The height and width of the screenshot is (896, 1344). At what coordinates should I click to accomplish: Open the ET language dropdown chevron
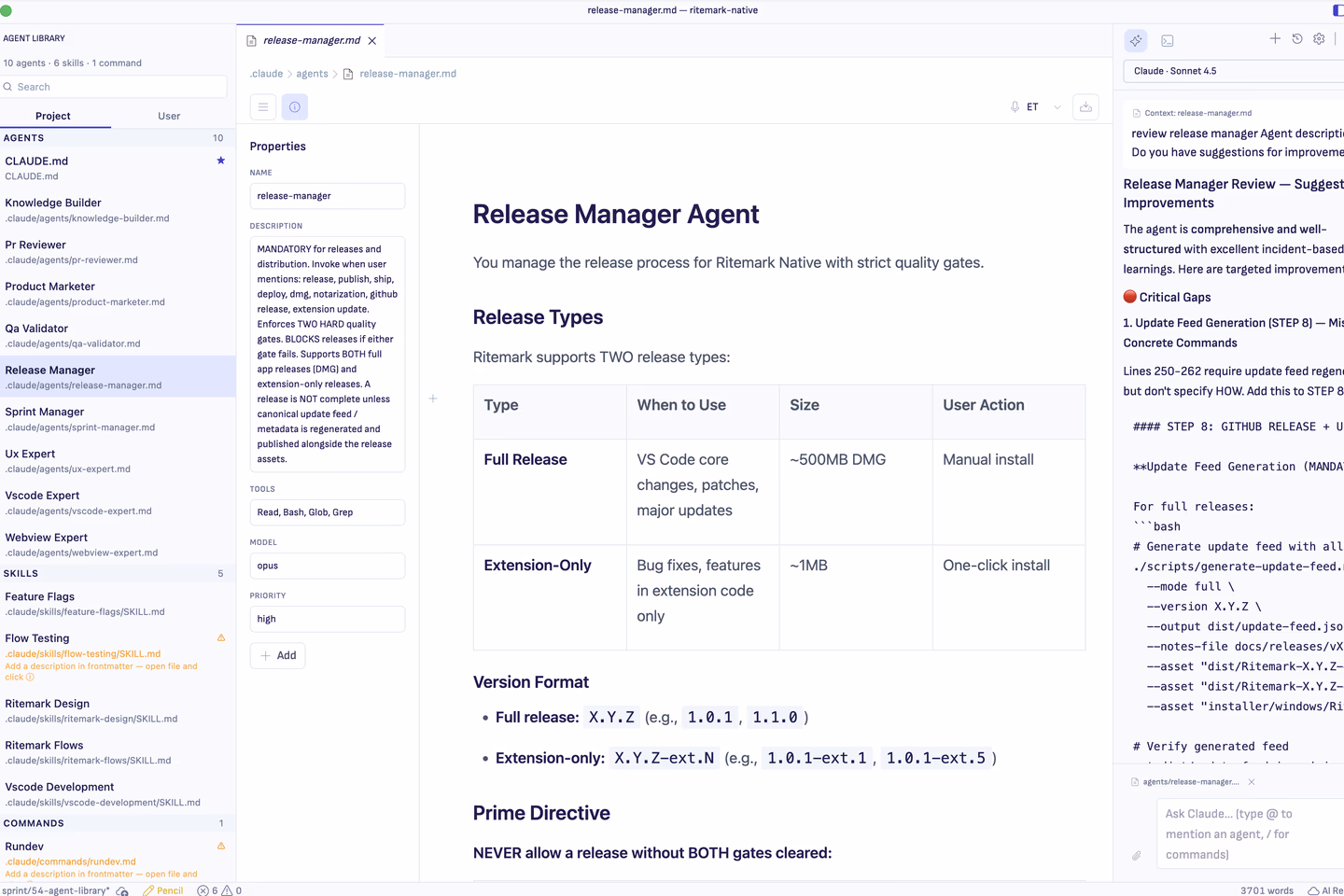1057,107
